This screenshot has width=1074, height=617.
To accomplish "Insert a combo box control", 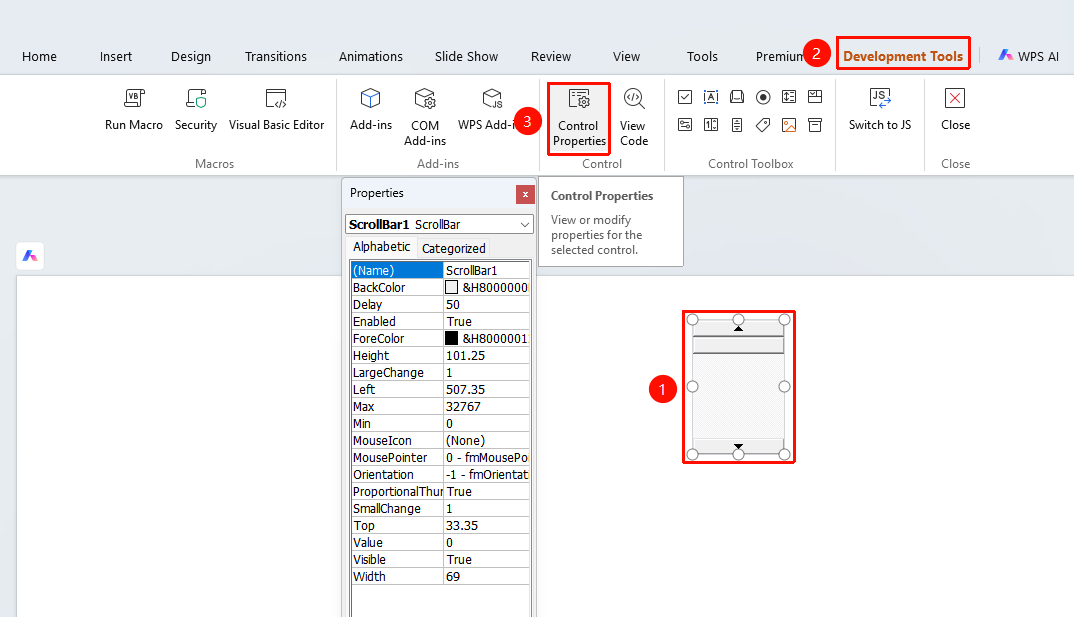I will tap(815, 97).
